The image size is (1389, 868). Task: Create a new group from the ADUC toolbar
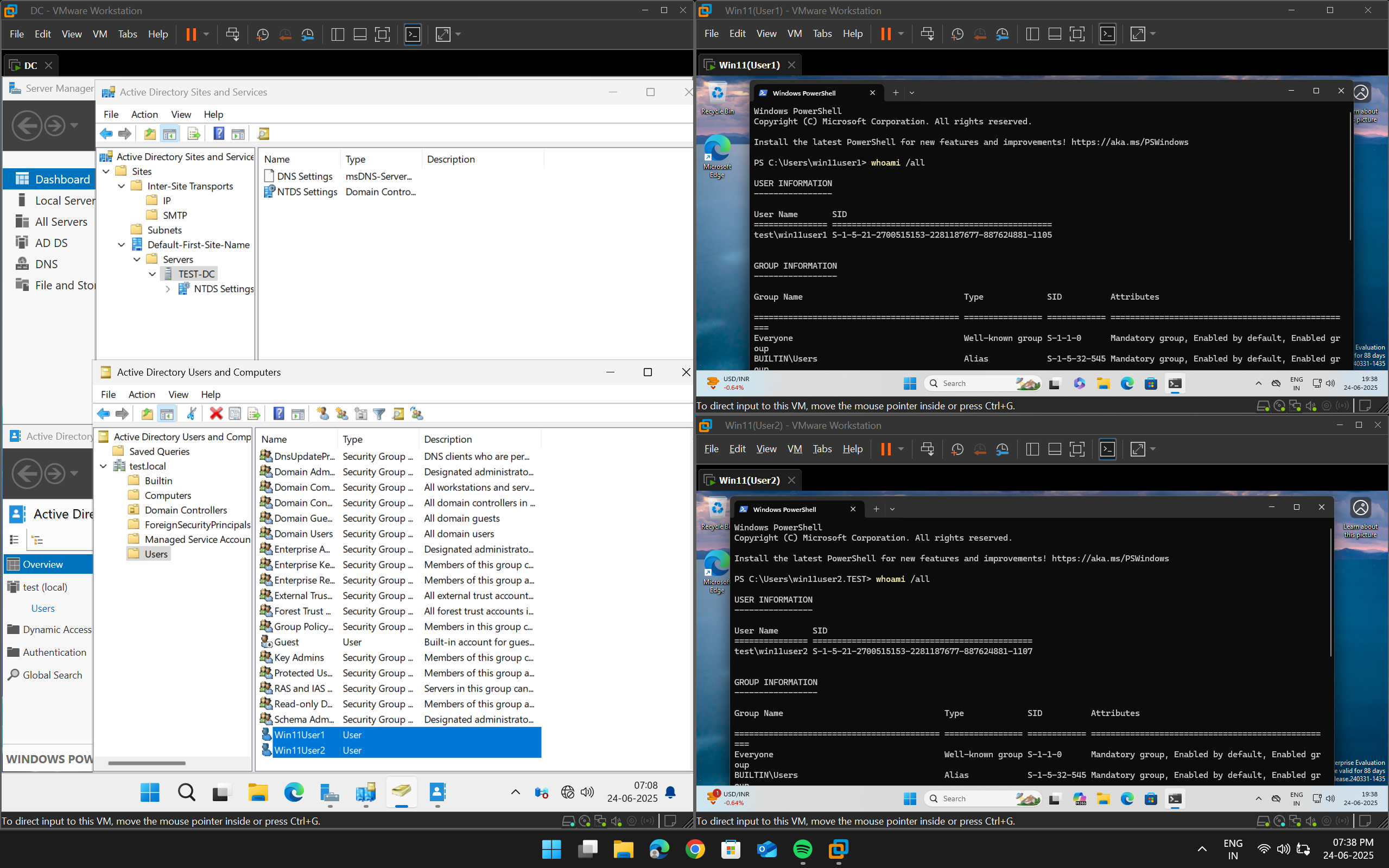pos(342,413)
